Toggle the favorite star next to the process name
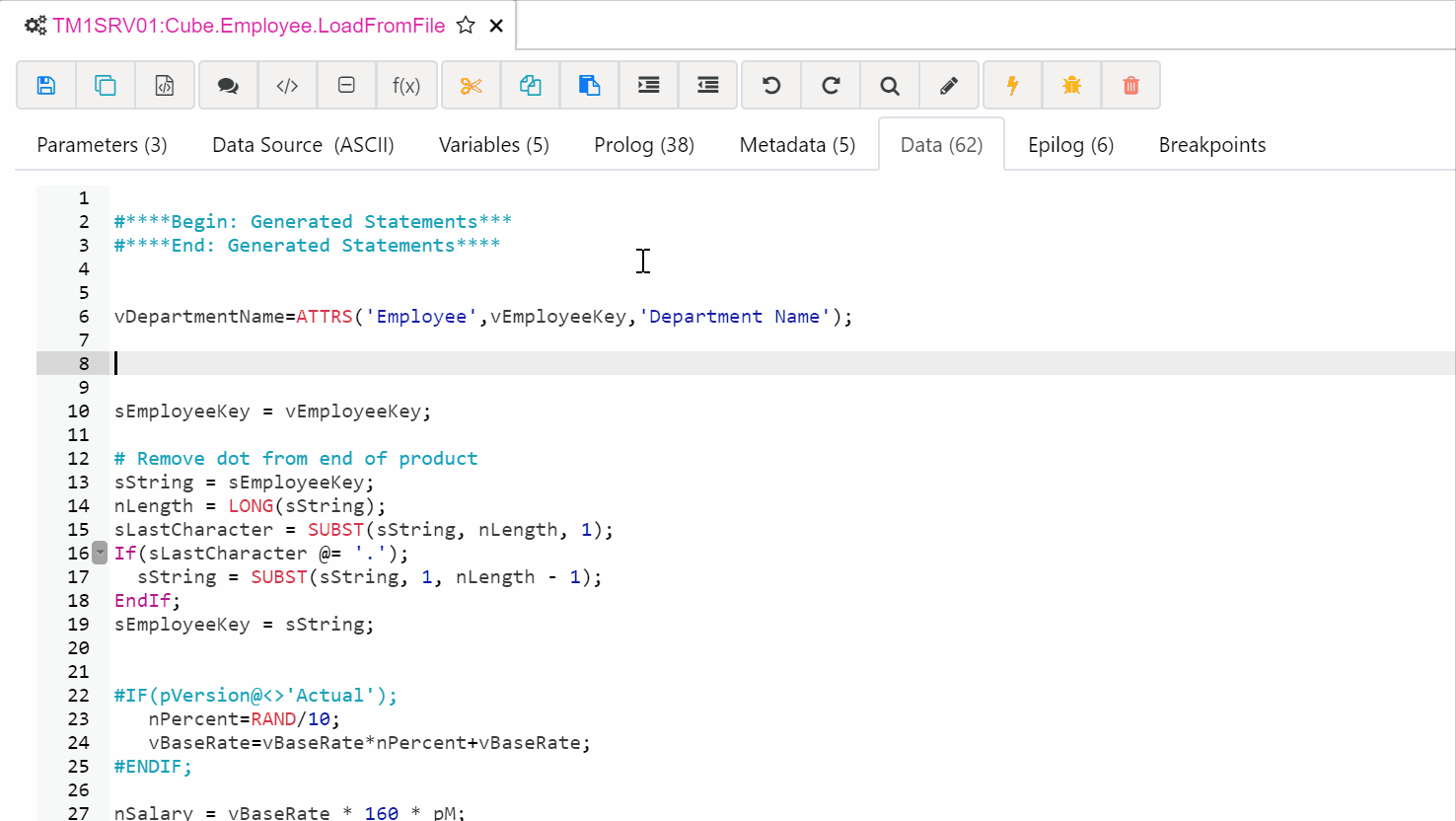1456x821 pixels. 464,26
